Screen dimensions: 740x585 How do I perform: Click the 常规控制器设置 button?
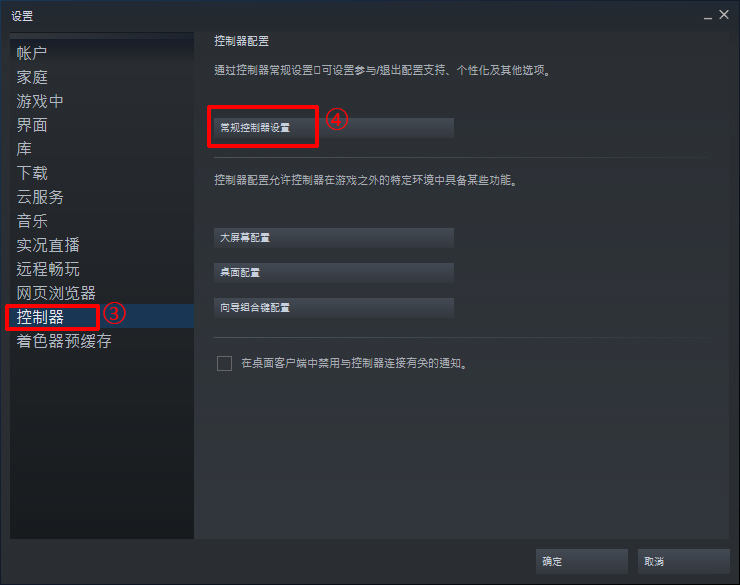334,128
